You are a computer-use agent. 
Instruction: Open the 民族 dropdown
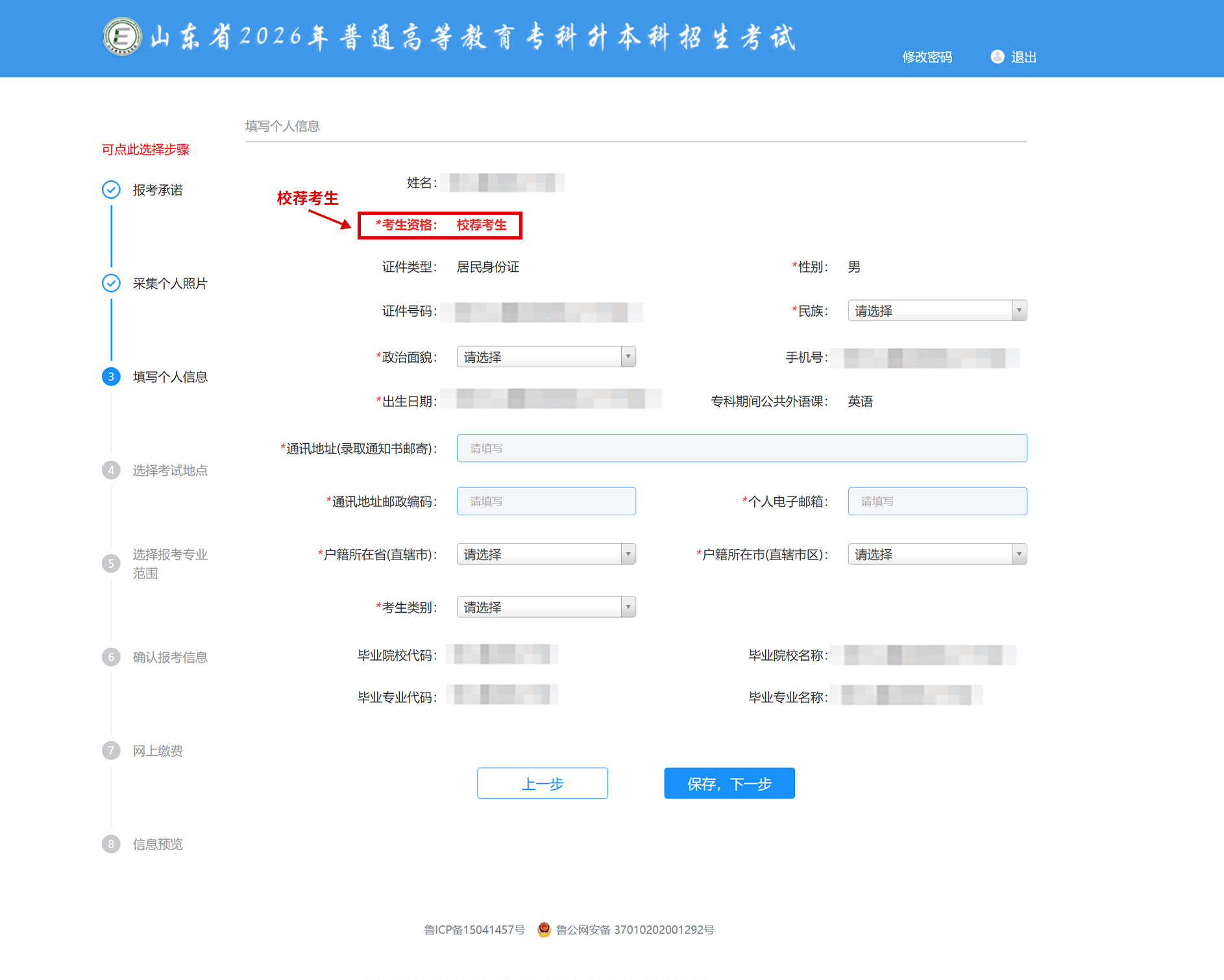tap(936, 311)
